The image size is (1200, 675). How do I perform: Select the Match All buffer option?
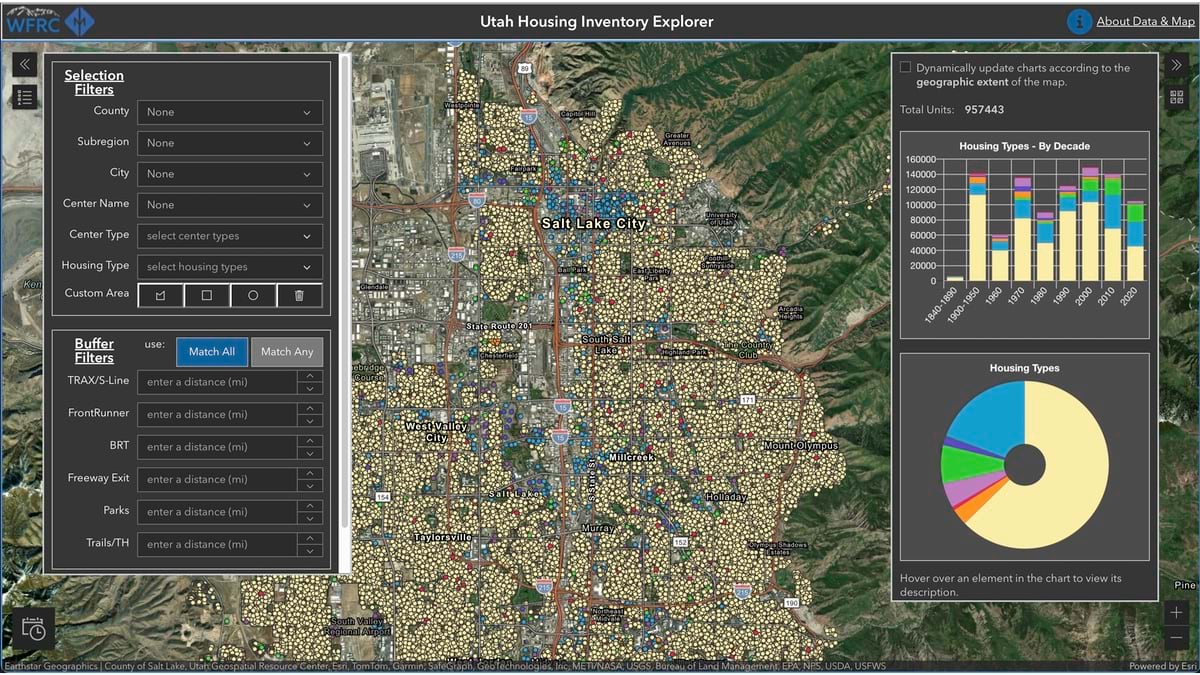211,351
